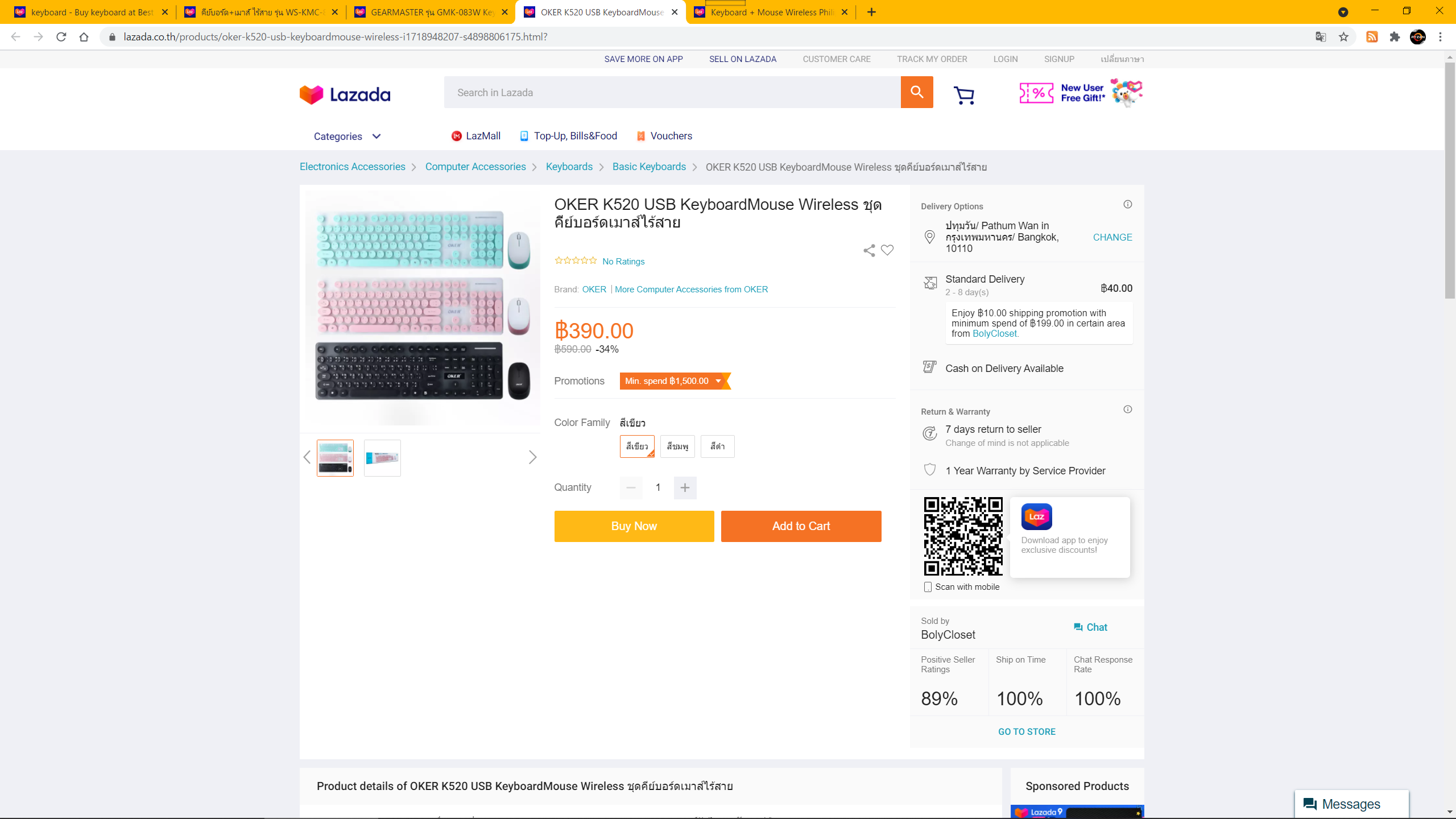Select first product thumbnail with three keyboards

(335, 458)
